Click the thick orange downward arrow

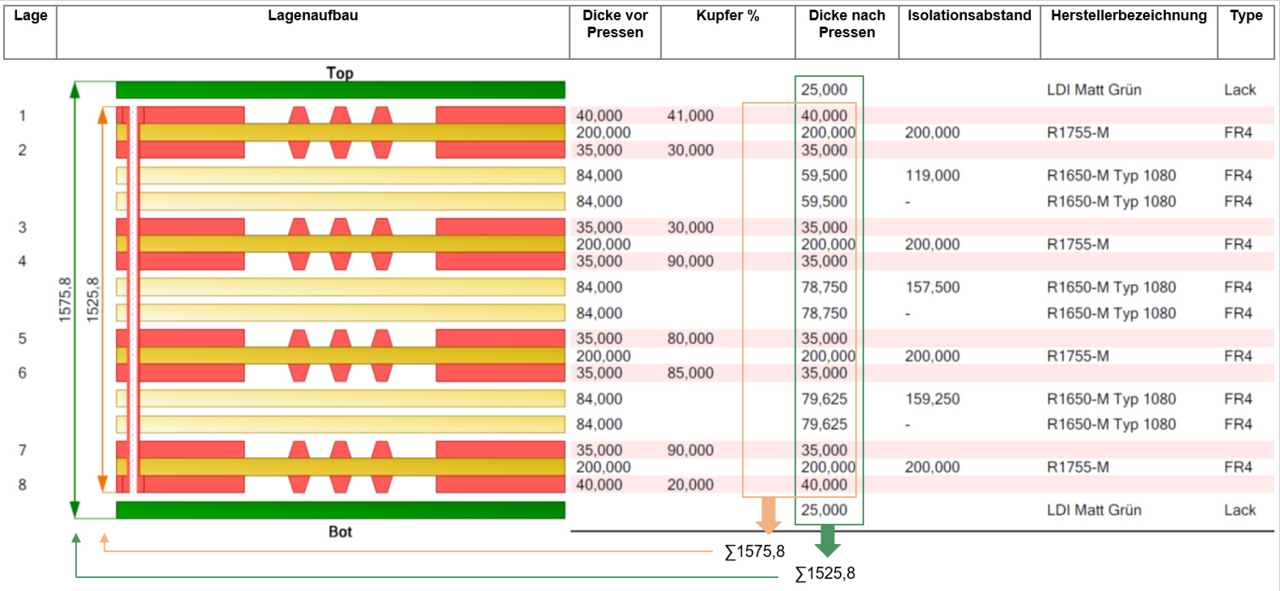tap(768, 515)
